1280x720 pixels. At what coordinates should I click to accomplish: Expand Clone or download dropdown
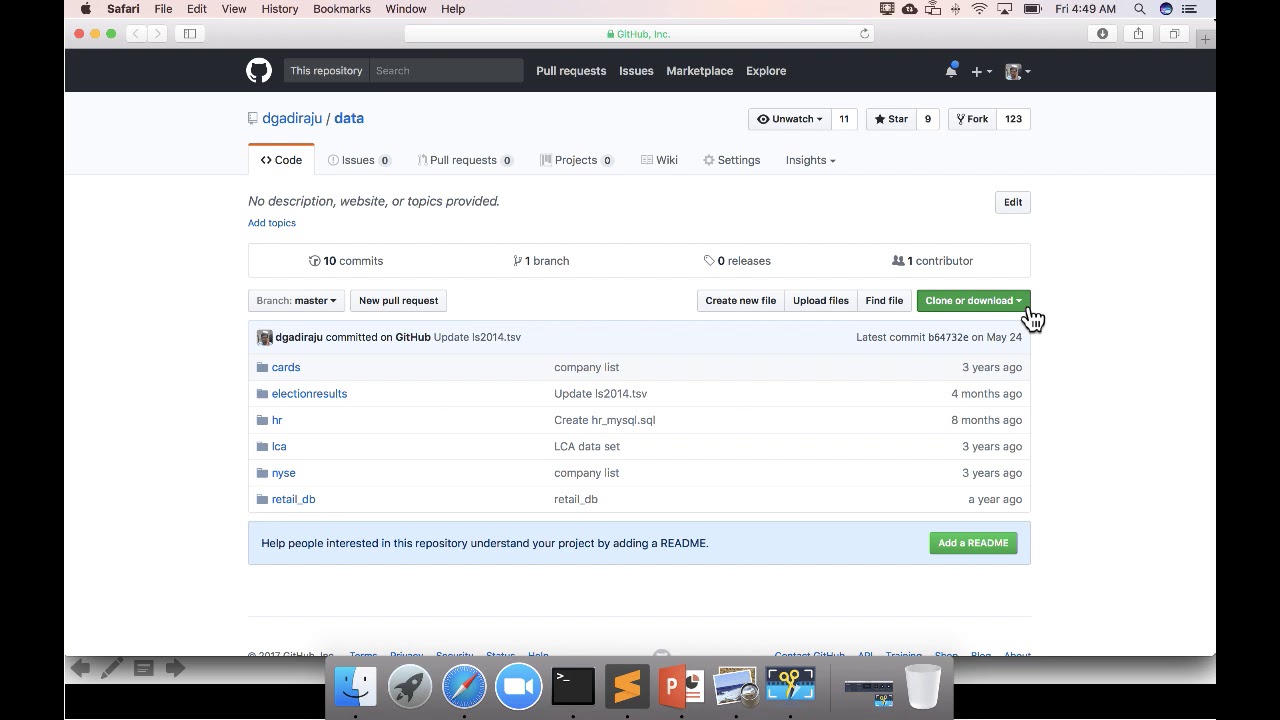pos(973,301)
